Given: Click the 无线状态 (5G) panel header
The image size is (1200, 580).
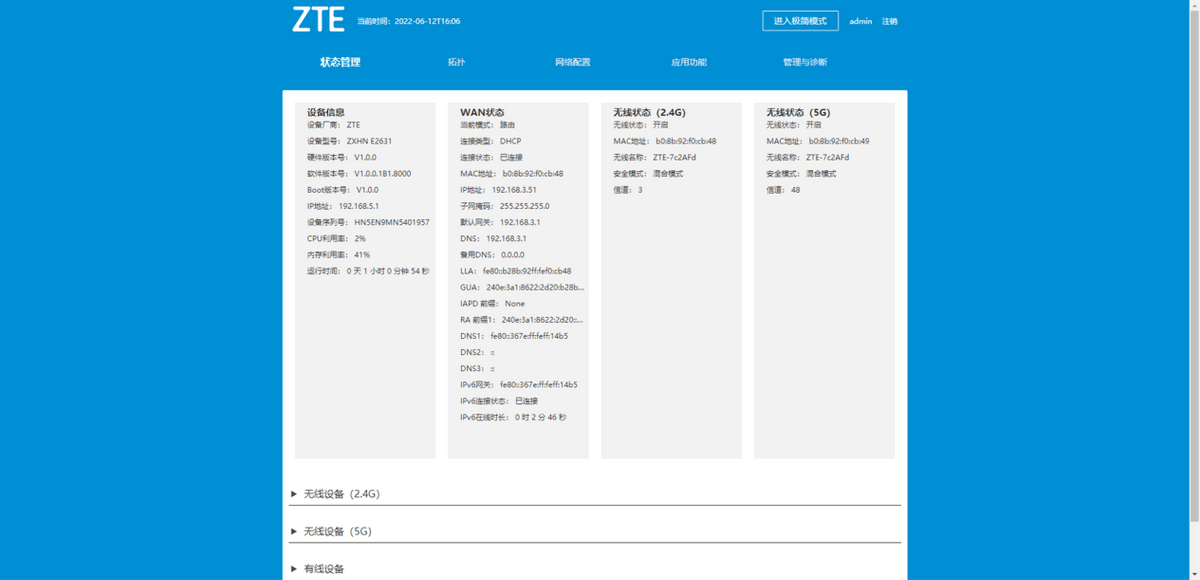Looking at the screenshot, I should [x=802, y=111].
